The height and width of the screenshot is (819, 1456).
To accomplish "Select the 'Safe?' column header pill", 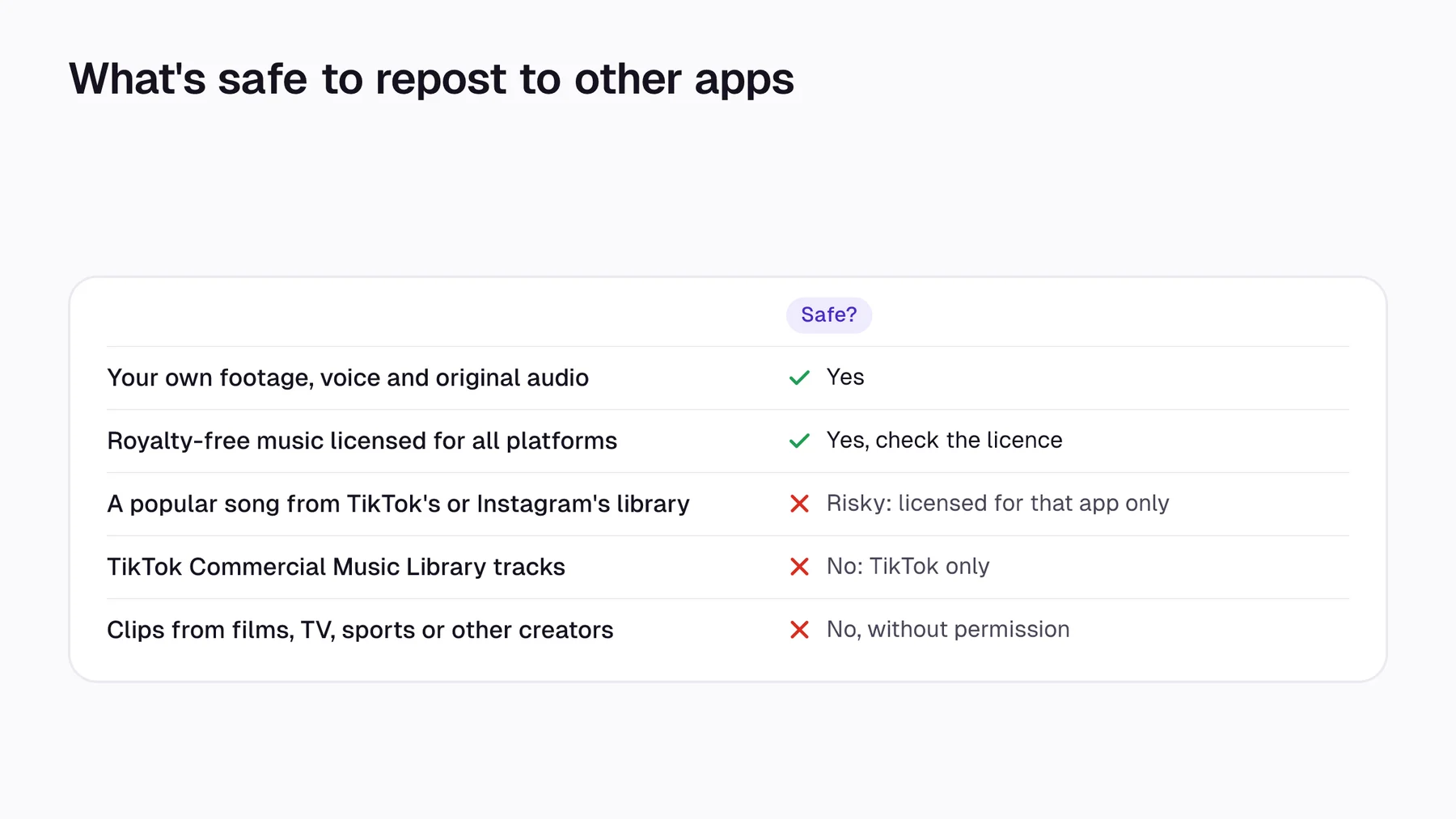I will (x=829, y=315).
